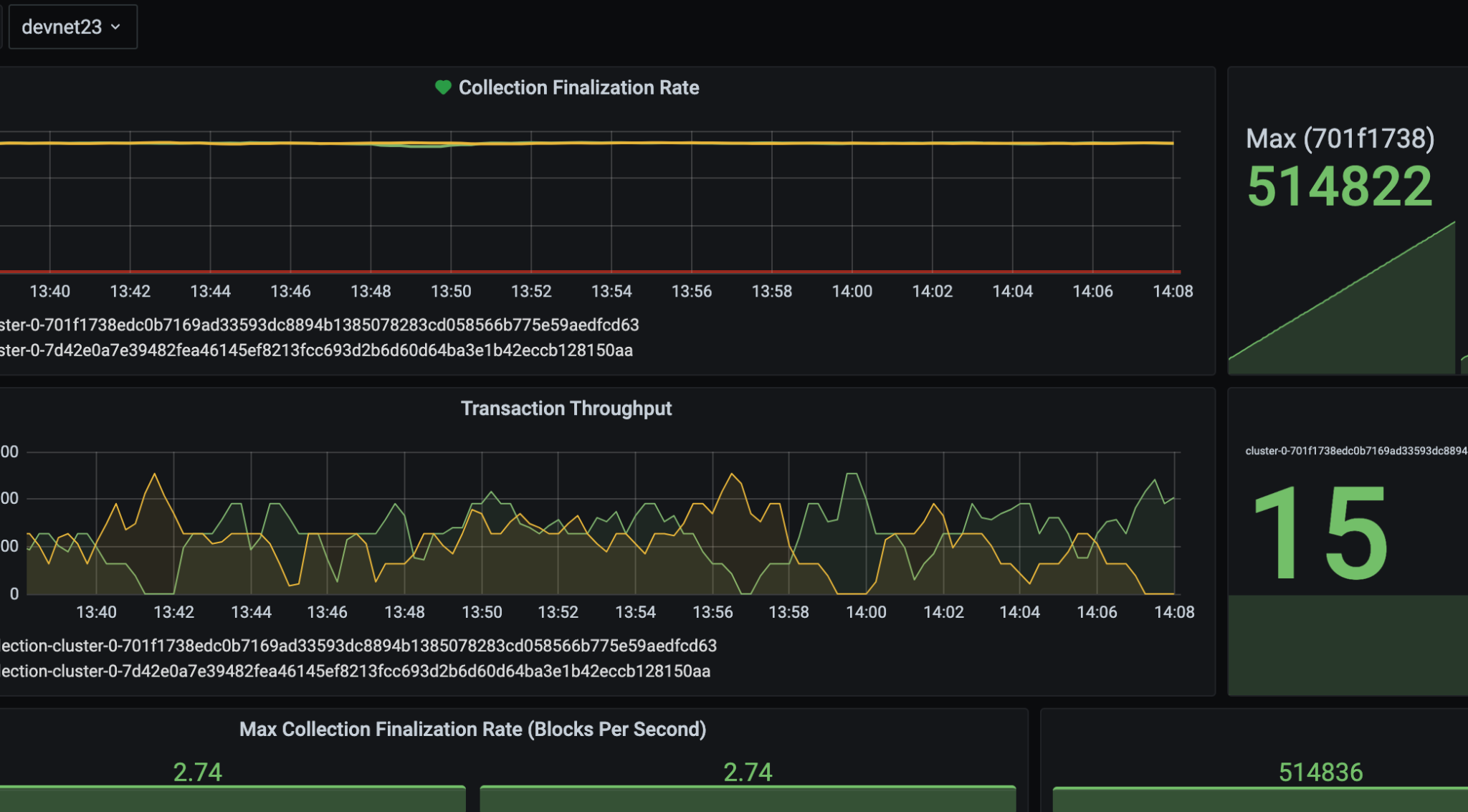Click the large 15 stat value
This screenshot has height=812, width=1468.
[x=1320, y=534]
